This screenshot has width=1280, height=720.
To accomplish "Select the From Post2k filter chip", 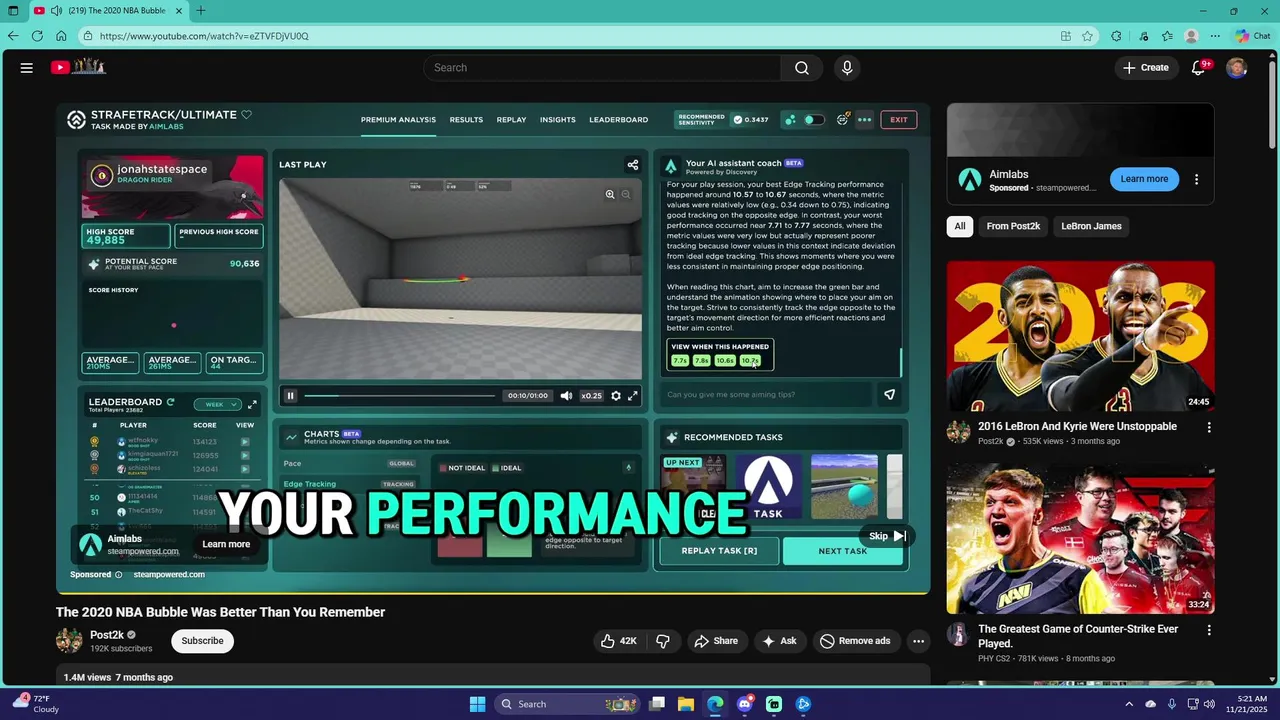I will 1013,226.
